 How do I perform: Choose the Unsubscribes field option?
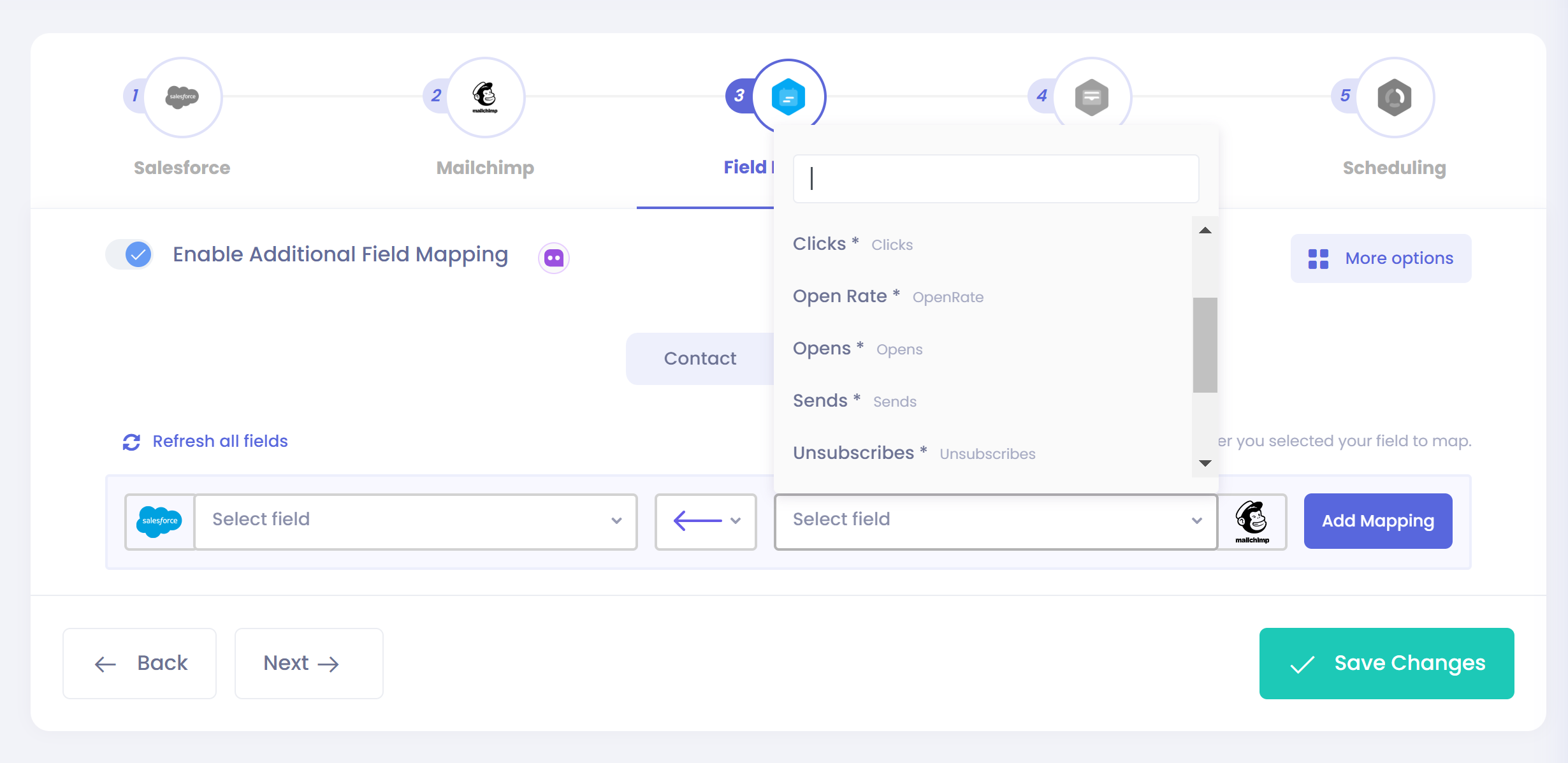(x=982, y=453)
